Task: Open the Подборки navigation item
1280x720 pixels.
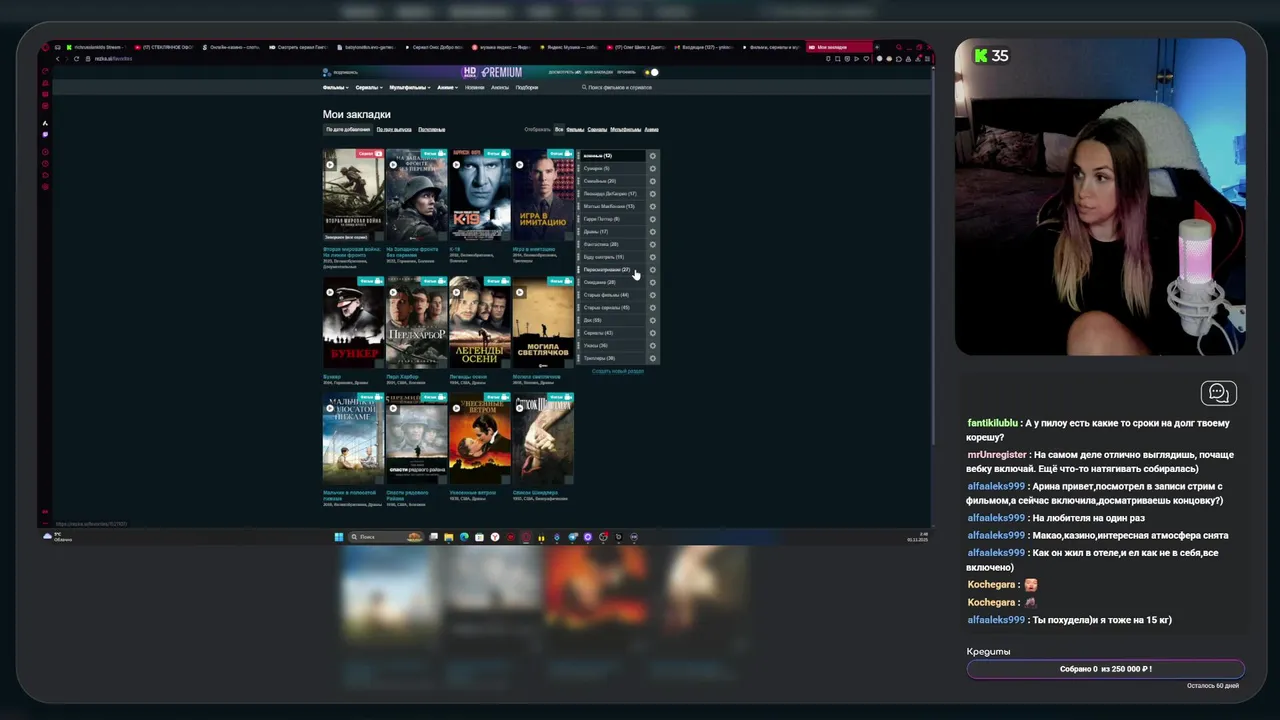Action: coord(527,87)
